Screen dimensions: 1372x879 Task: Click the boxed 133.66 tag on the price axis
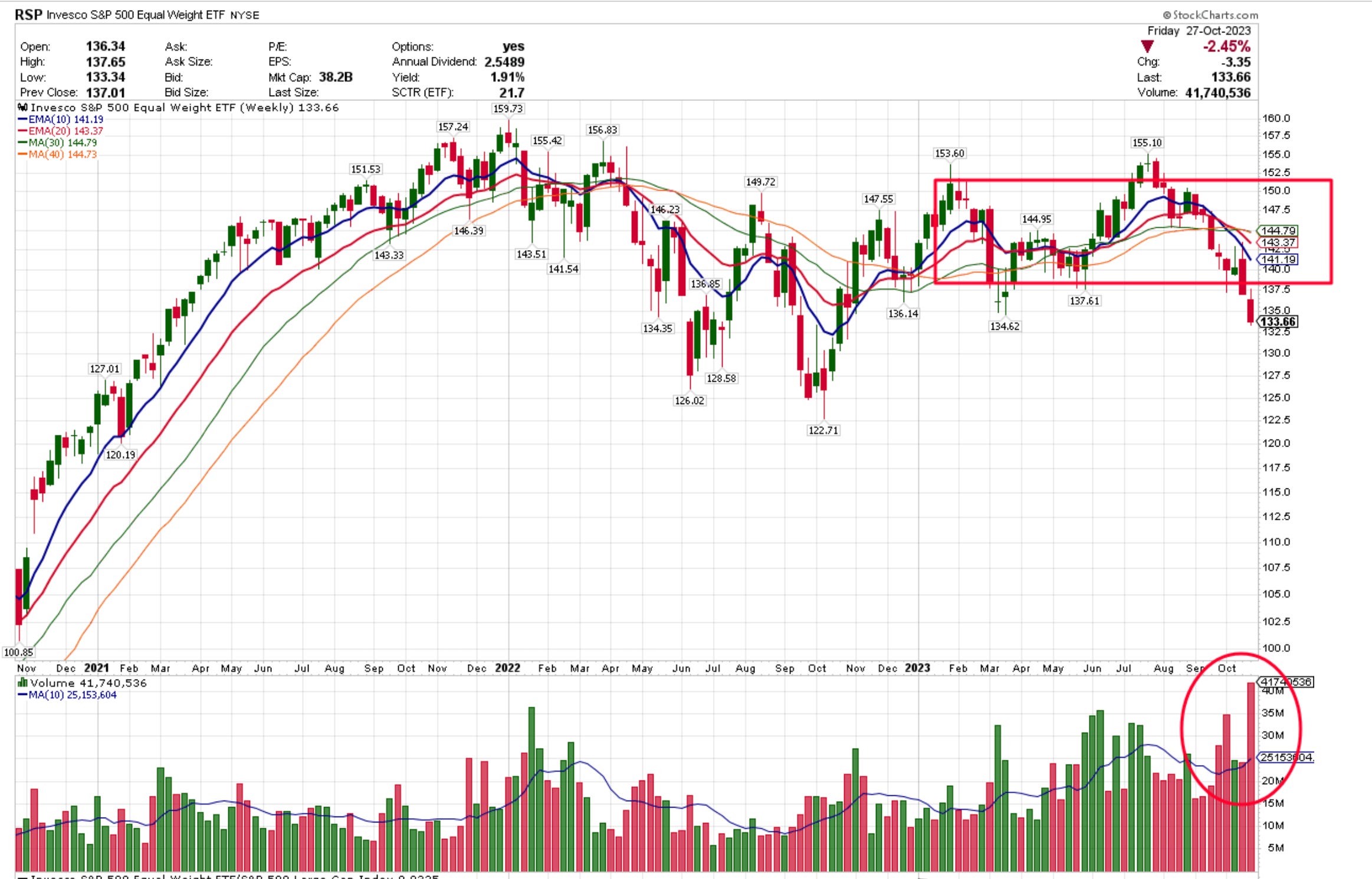[x=1278, y=322]
